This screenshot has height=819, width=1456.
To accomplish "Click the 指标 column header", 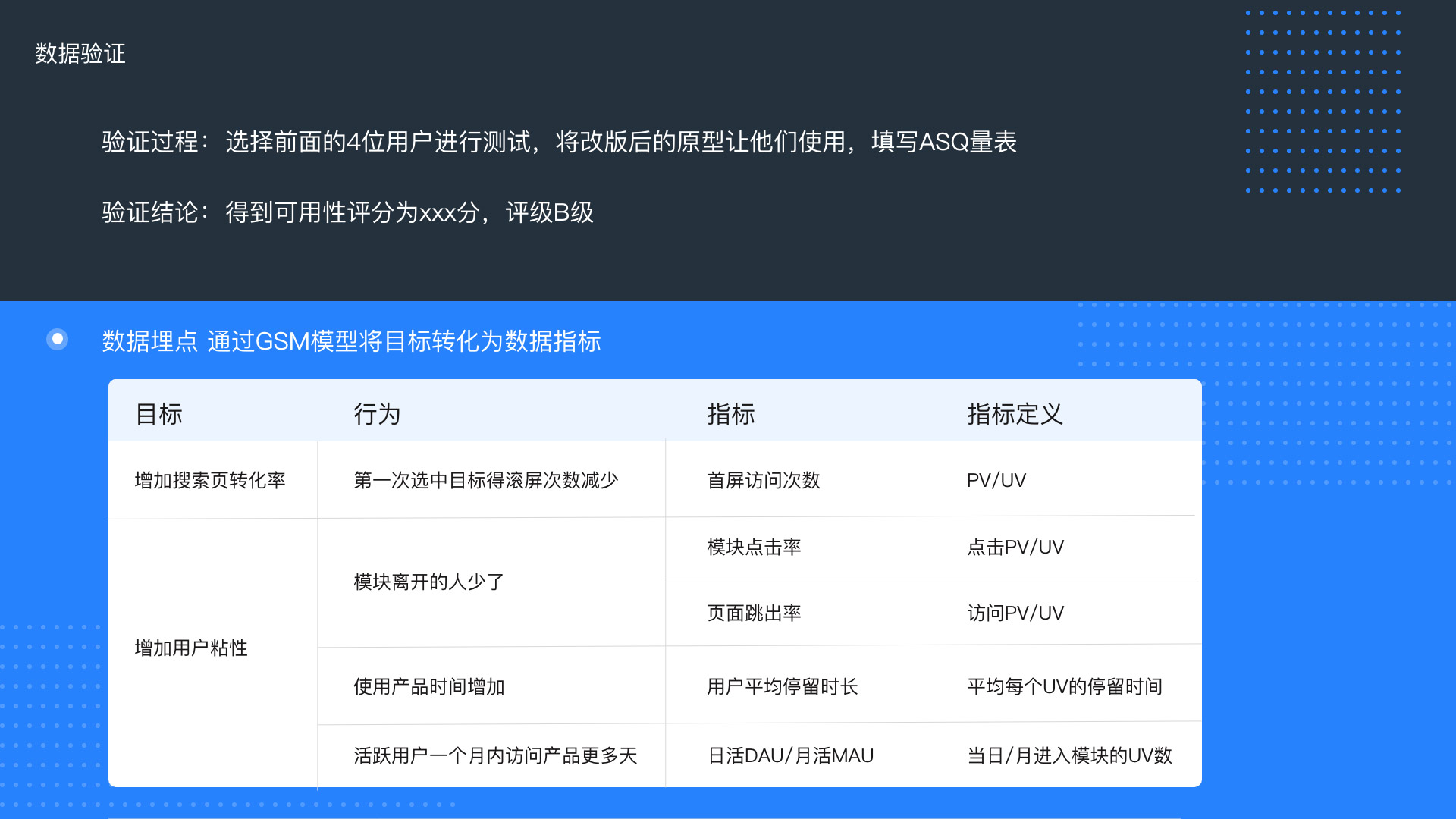I will click(731, 414).
